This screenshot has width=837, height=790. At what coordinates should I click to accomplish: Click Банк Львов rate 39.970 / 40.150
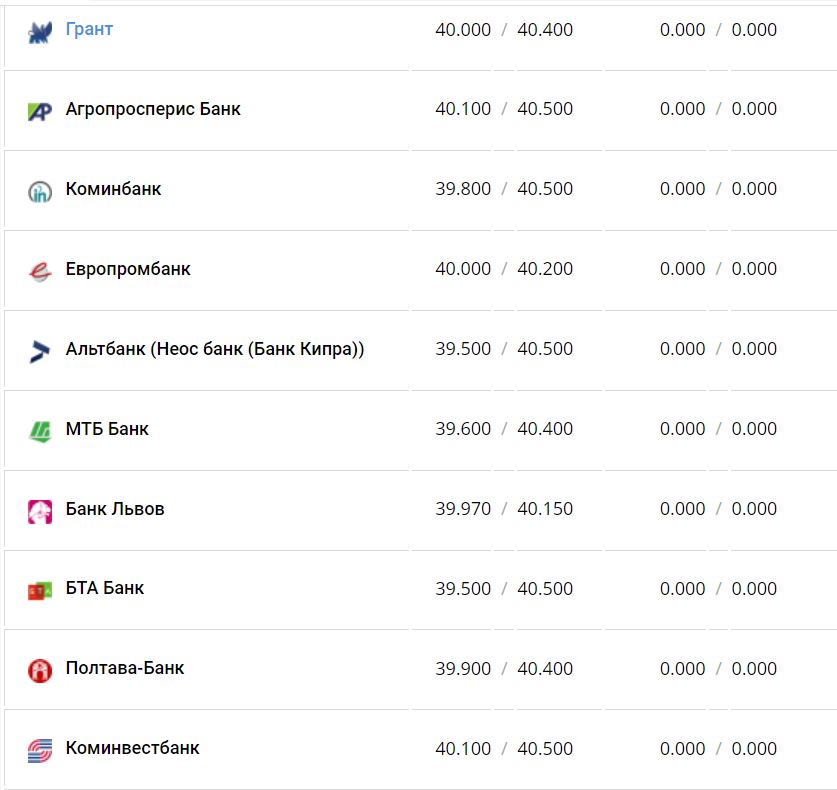coord(504,509)
